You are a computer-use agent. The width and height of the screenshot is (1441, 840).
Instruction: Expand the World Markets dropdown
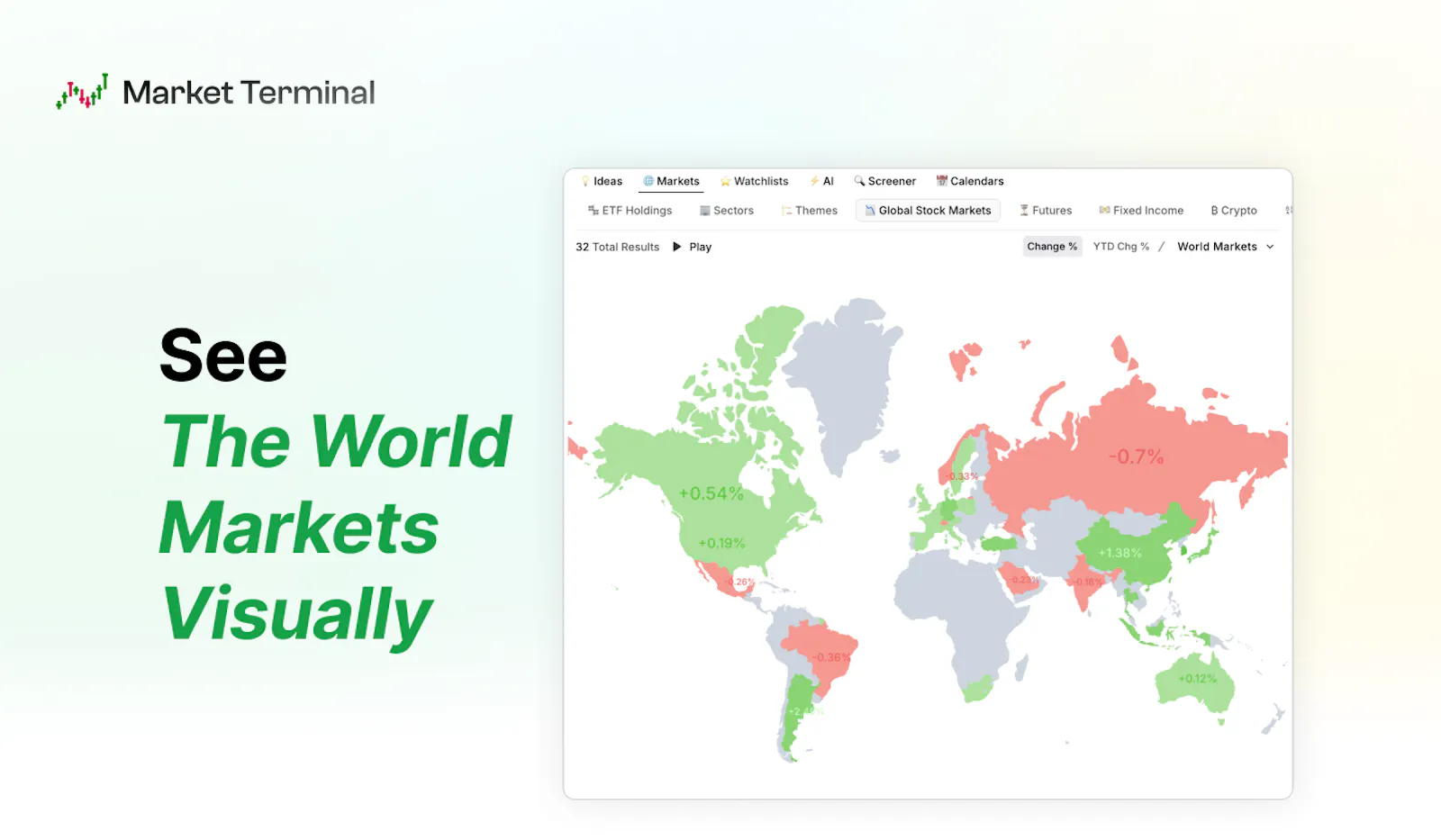pyautogui.click(x=1226, y=247)
